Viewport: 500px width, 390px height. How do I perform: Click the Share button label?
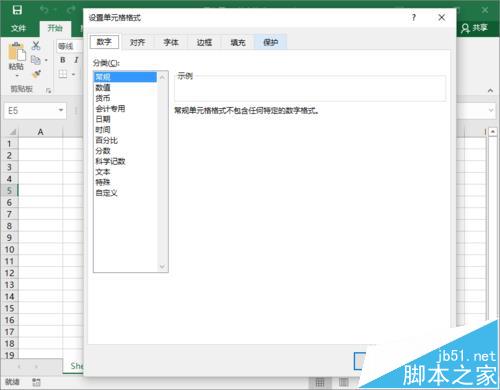[x=480, y=28]
